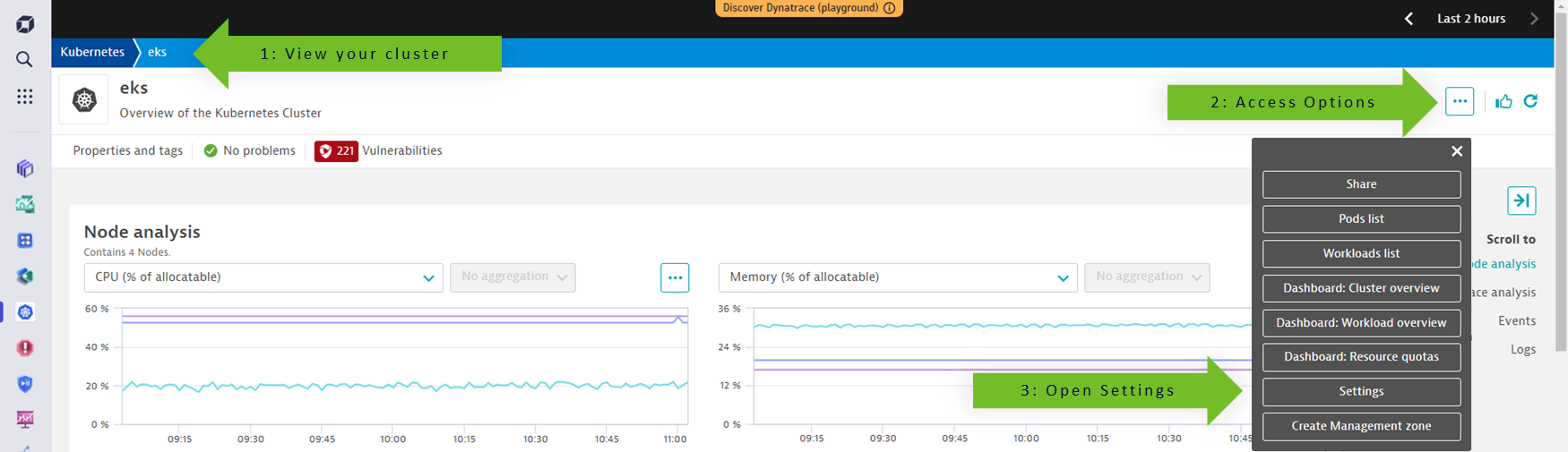The height and width of the screenshot is (452, 1568).
Task: Open the CPU (% of allocatable) dropdown
Action: pos(263,277)
